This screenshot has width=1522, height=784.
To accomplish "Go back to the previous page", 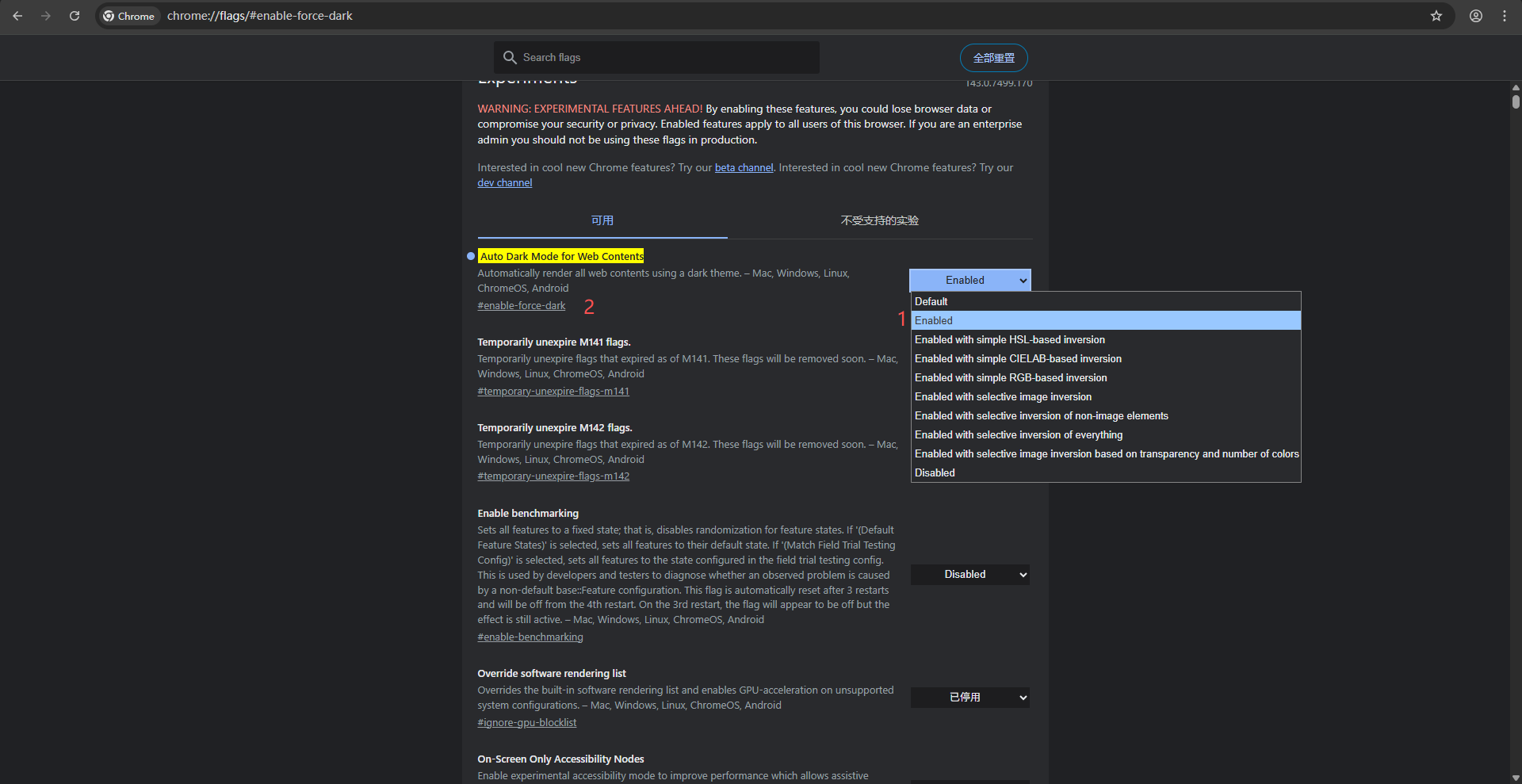I will coord(17,16).
